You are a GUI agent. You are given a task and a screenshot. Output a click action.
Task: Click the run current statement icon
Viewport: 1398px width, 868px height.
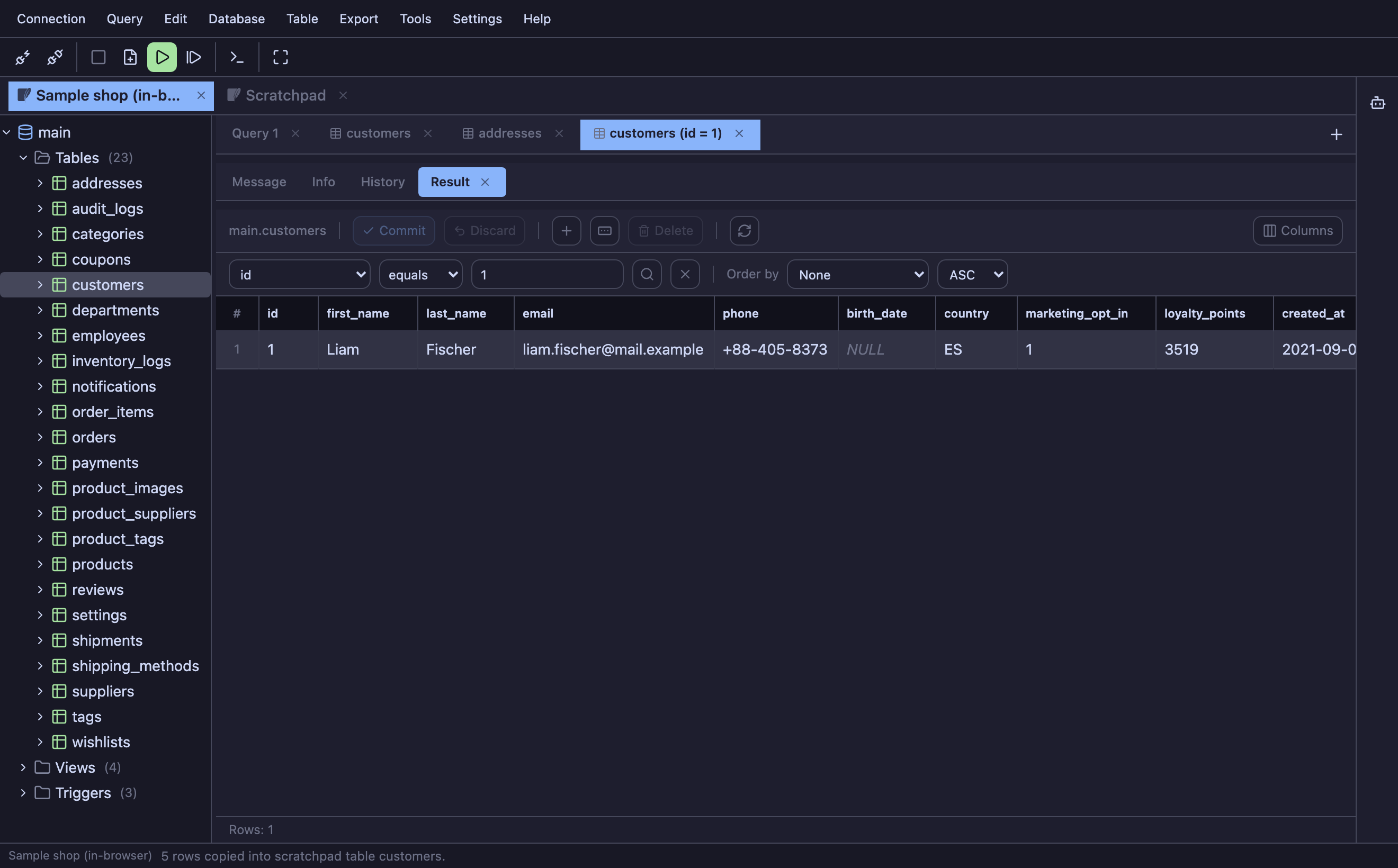194,57
